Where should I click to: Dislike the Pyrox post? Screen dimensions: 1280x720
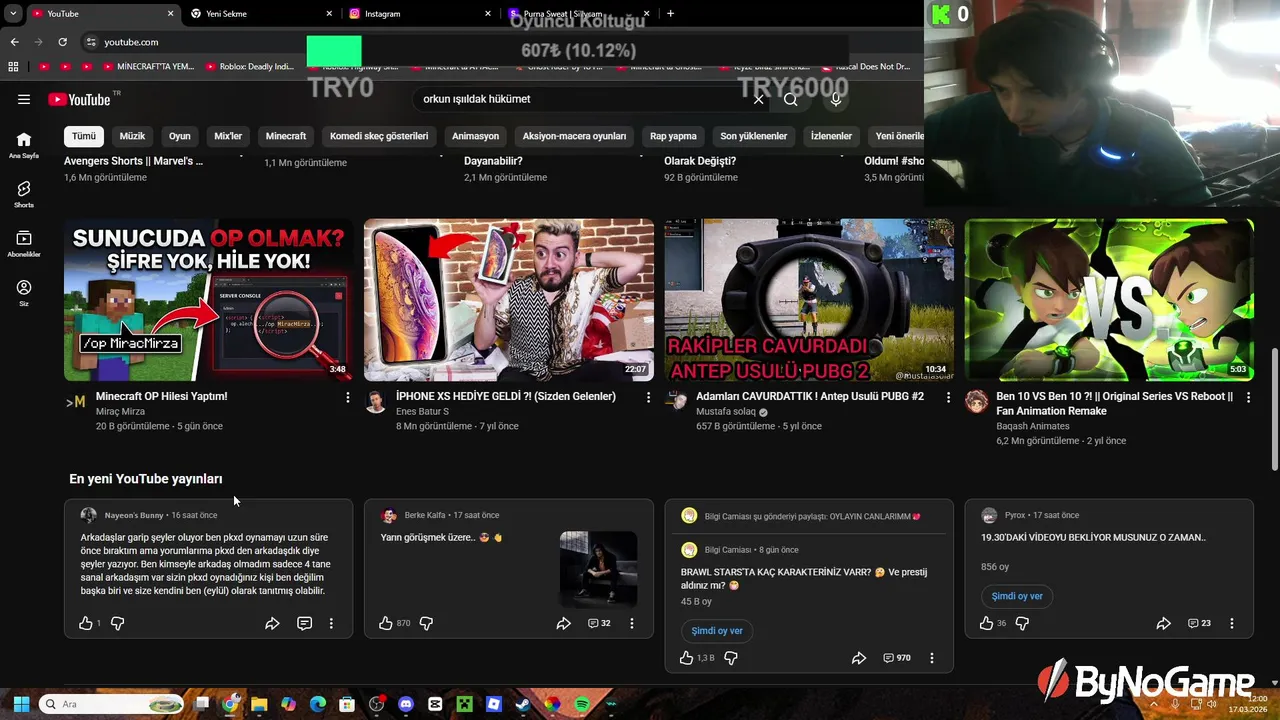click(x=1022, y=623)
